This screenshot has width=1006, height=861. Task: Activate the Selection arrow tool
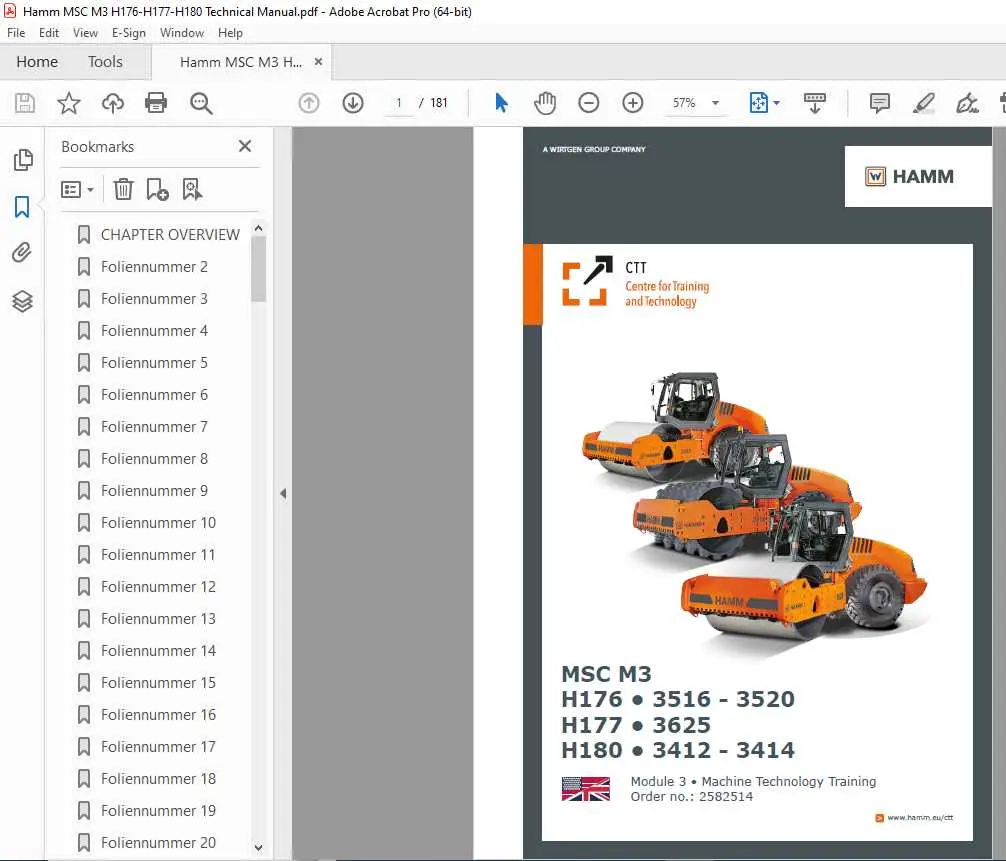pos(502,103)
